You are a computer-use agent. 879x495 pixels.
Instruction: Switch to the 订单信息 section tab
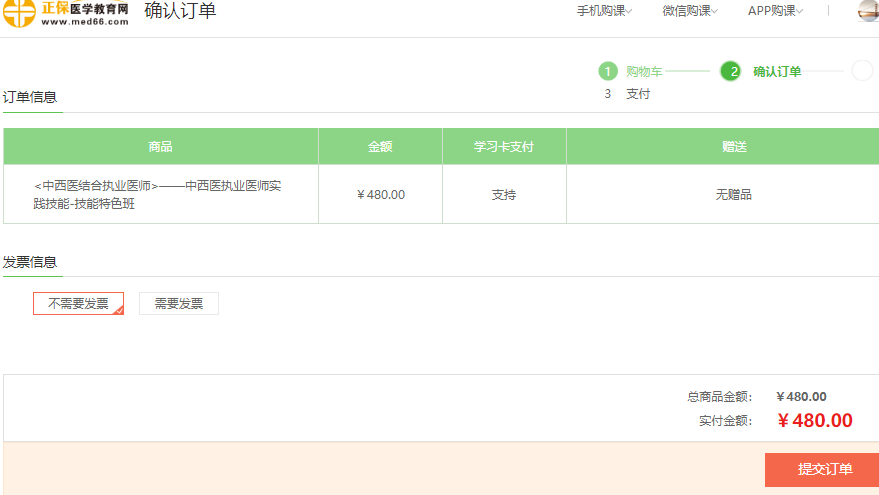(31, 97)
